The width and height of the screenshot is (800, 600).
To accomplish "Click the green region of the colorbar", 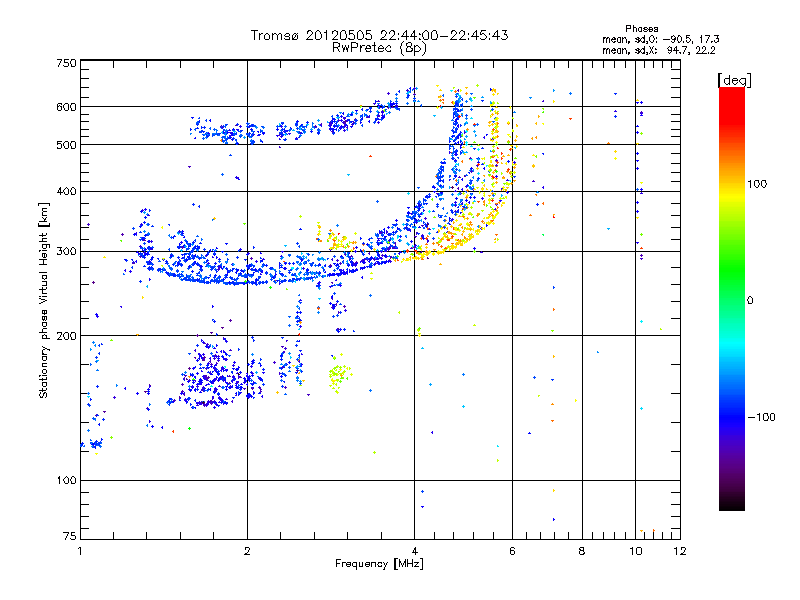I will coord(732,270).
